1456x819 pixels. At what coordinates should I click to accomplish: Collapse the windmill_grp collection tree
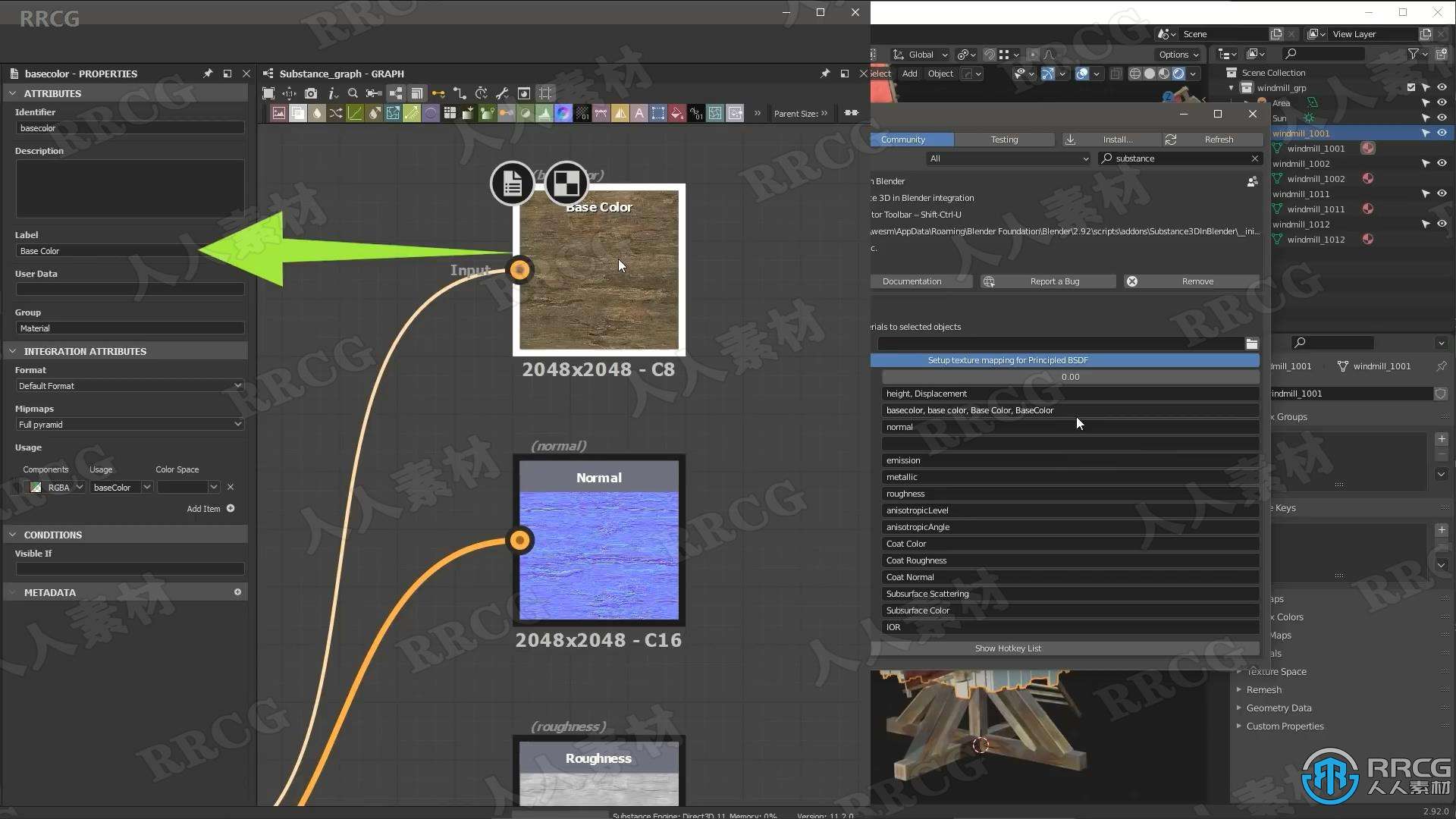pos(1232,88)
